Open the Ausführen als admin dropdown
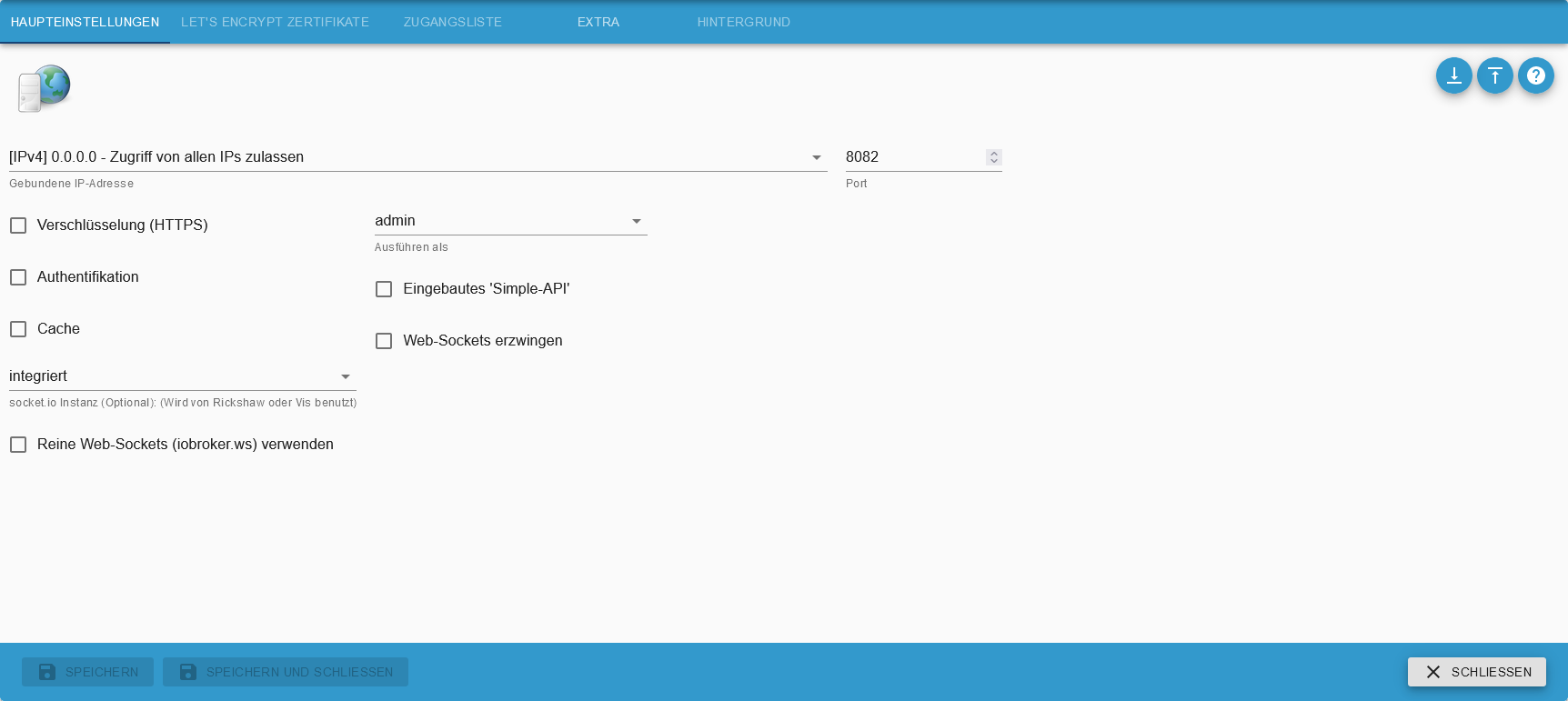This screenshot has height=701, width=1568. click(510, 221)
